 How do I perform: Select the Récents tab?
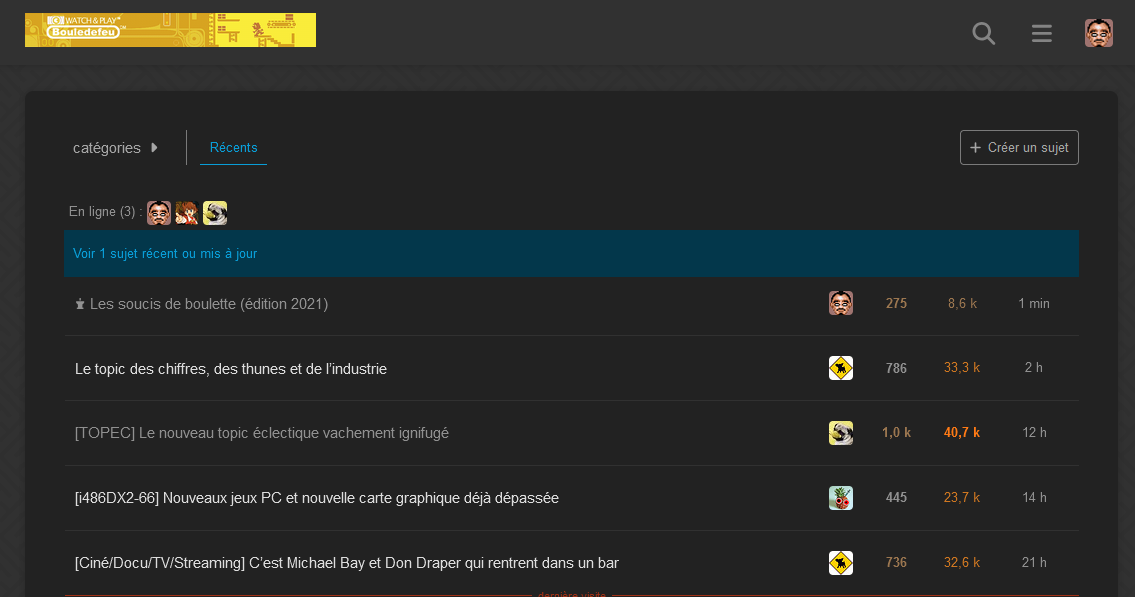pyautogui.click(x=233, y=148)
